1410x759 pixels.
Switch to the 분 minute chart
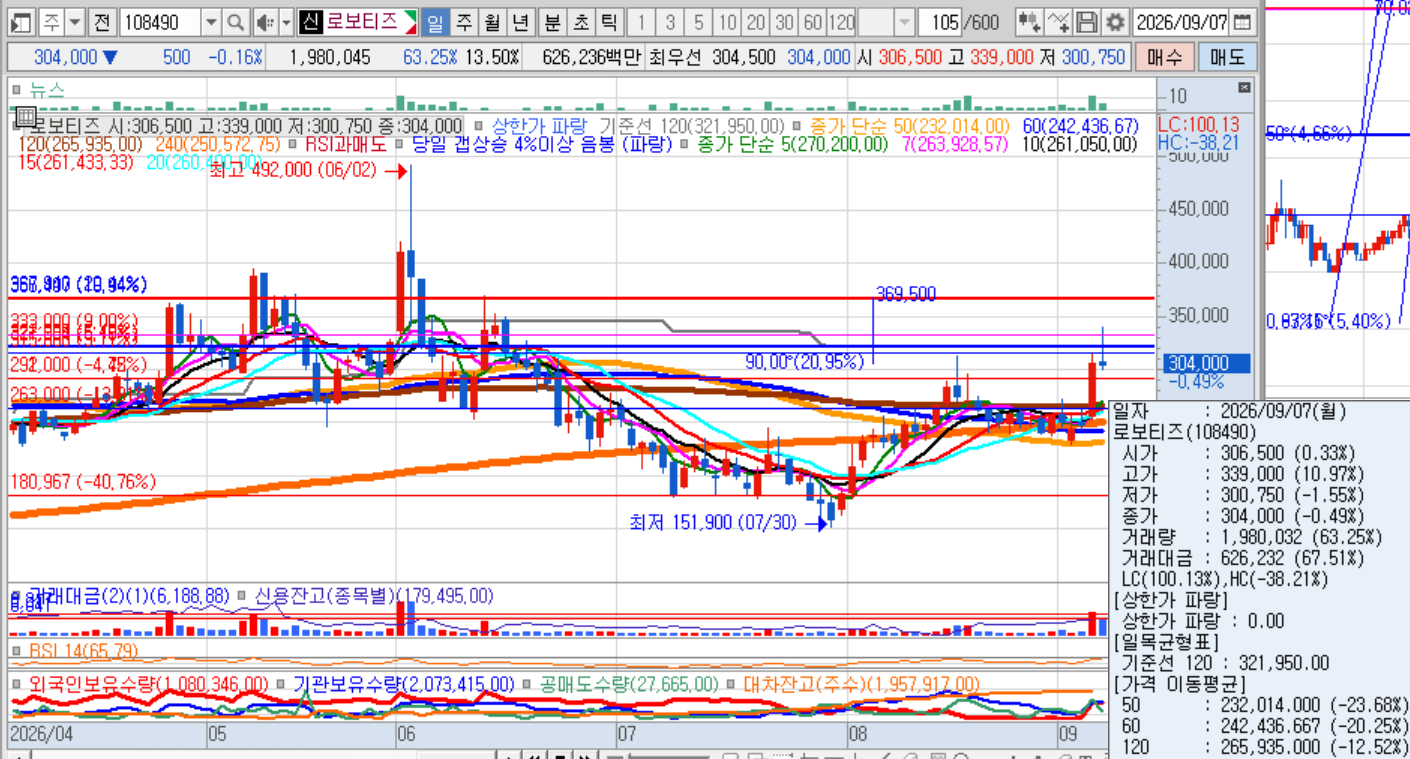553,22
